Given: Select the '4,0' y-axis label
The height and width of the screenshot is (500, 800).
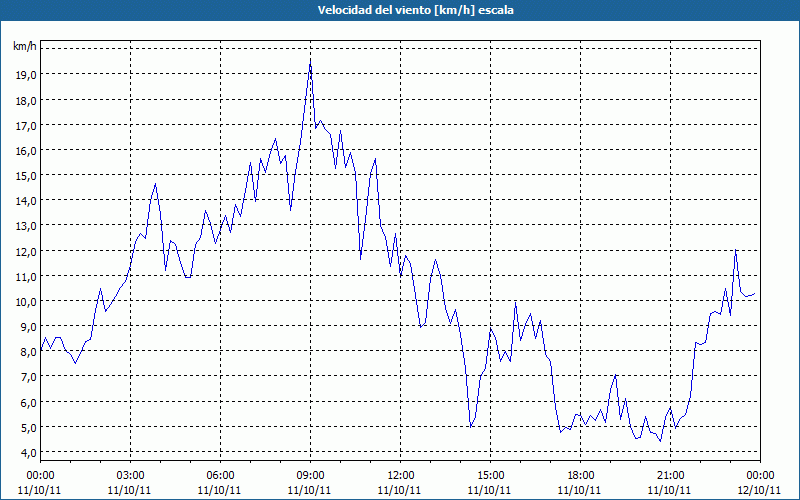Looking at the screenshot, I should (29, 453).
